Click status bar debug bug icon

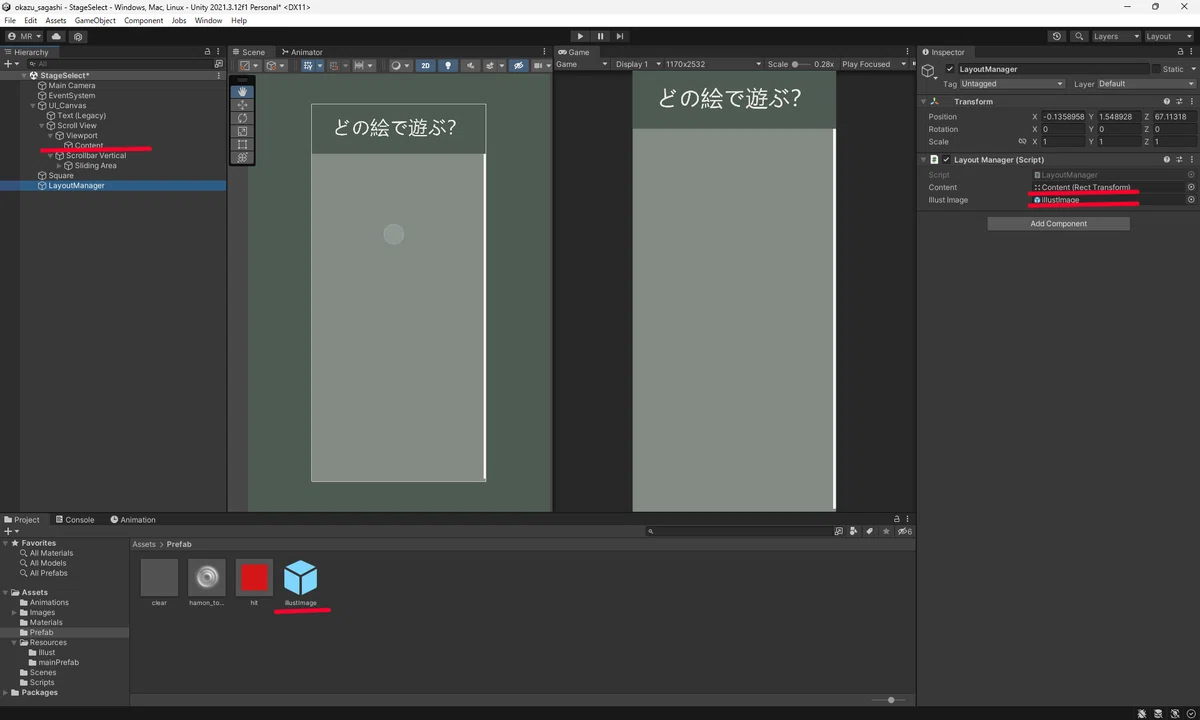[x=1143, y=714]
